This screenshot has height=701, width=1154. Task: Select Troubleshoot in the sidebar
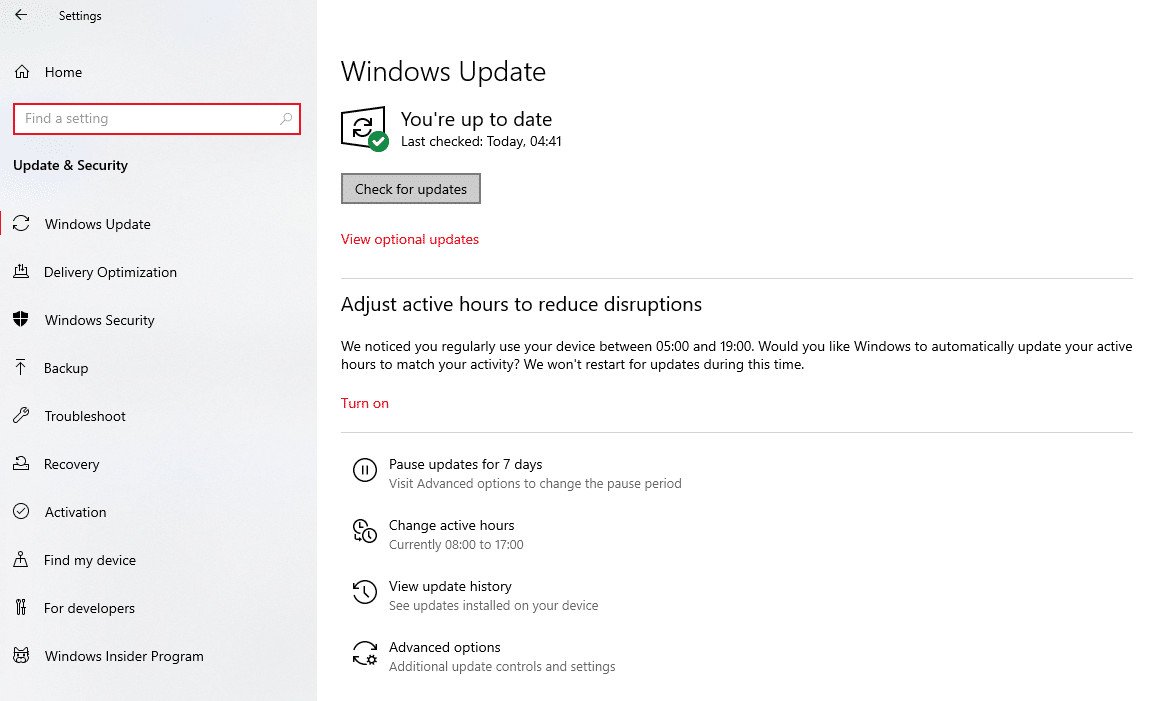[85, 416]
